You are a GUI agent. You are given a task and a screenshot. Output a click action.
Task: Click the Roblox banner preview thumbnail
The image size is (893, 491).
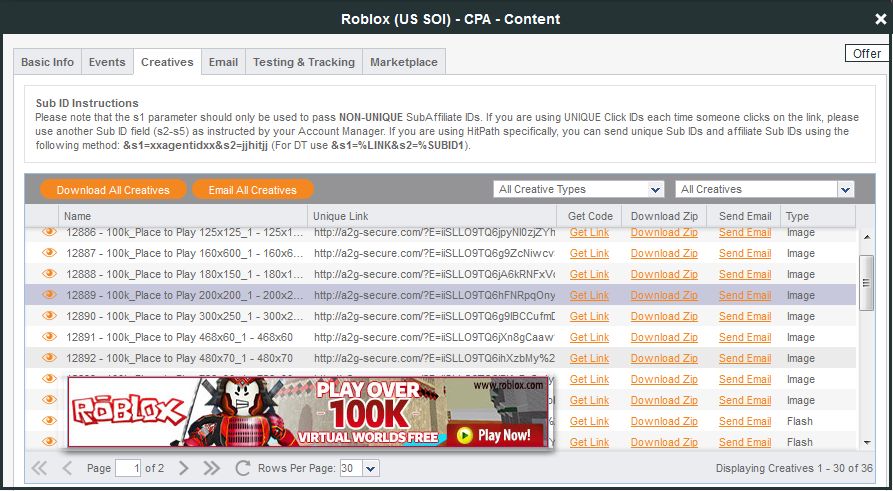coord(309,412)
